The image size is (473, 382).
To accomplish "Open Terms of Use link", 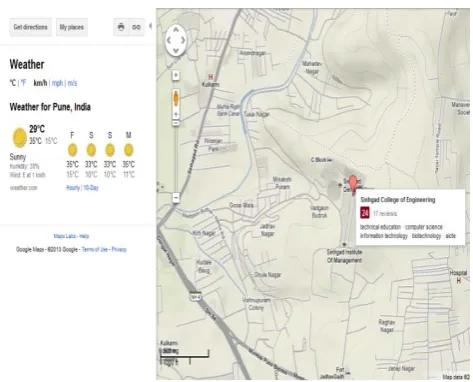I will (95, 249).
